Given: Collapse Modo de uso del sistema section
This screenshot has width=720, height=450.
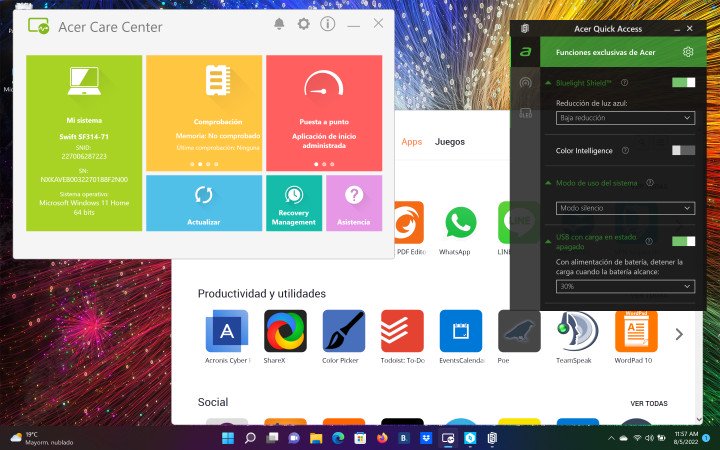Looking at the screenshot, I should (548, 183).
